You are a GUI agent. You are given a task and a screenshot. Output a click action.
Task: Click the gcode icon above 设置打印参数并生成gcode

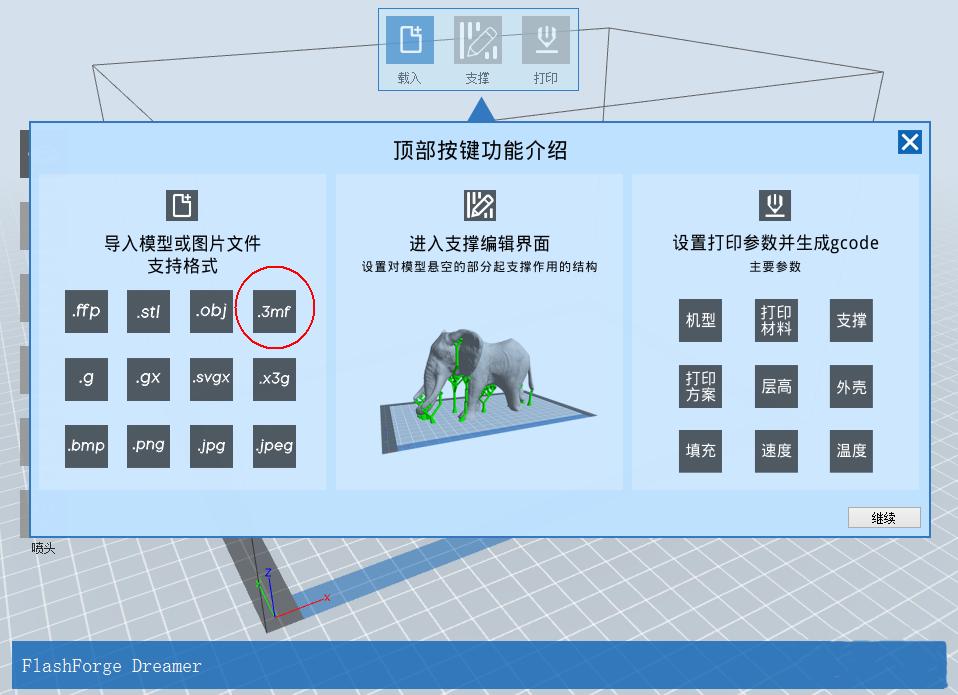tap(777, 204)
